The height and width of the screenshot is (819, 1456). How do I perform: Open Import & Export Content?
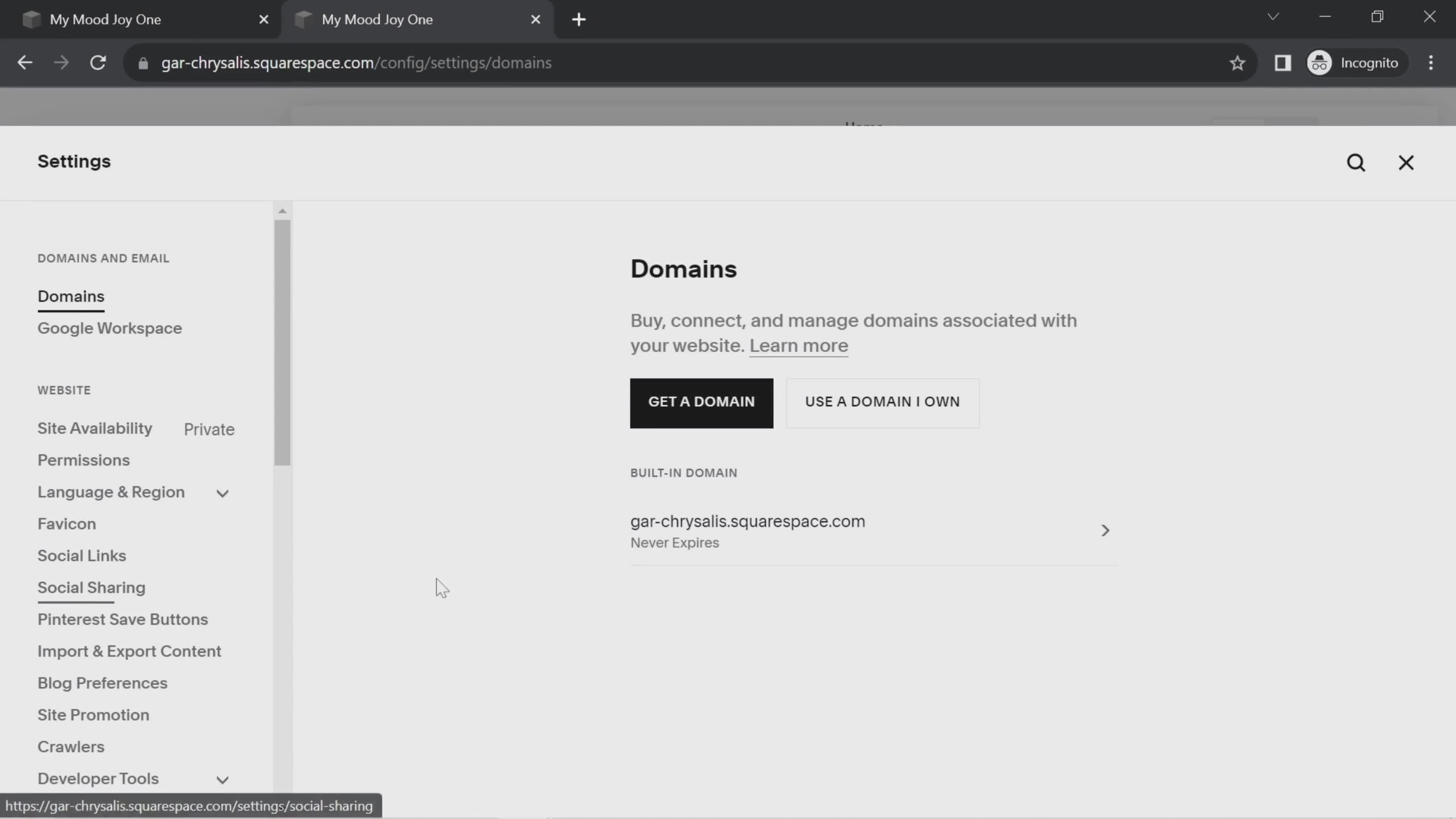click(129, 651)
